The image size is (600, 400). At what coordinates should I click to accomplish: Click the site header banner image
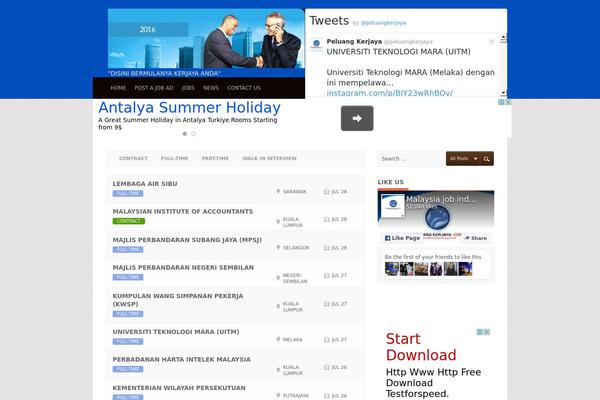[206, 39]
